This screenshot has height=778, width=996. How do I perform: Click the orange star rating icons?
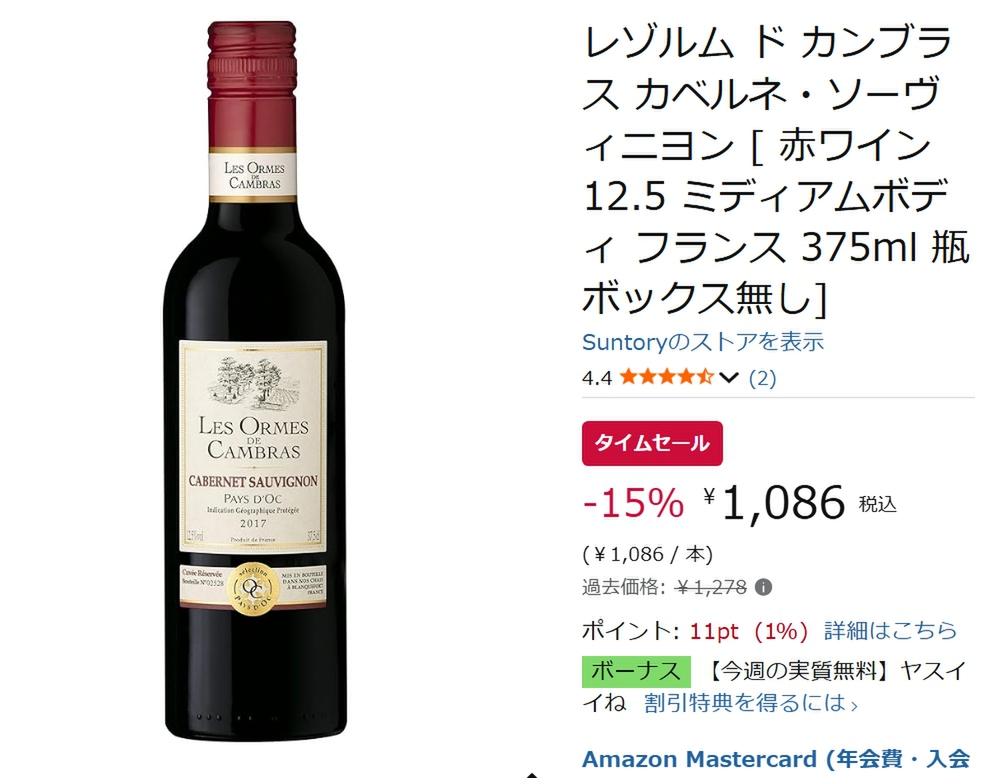pos(666,377)
